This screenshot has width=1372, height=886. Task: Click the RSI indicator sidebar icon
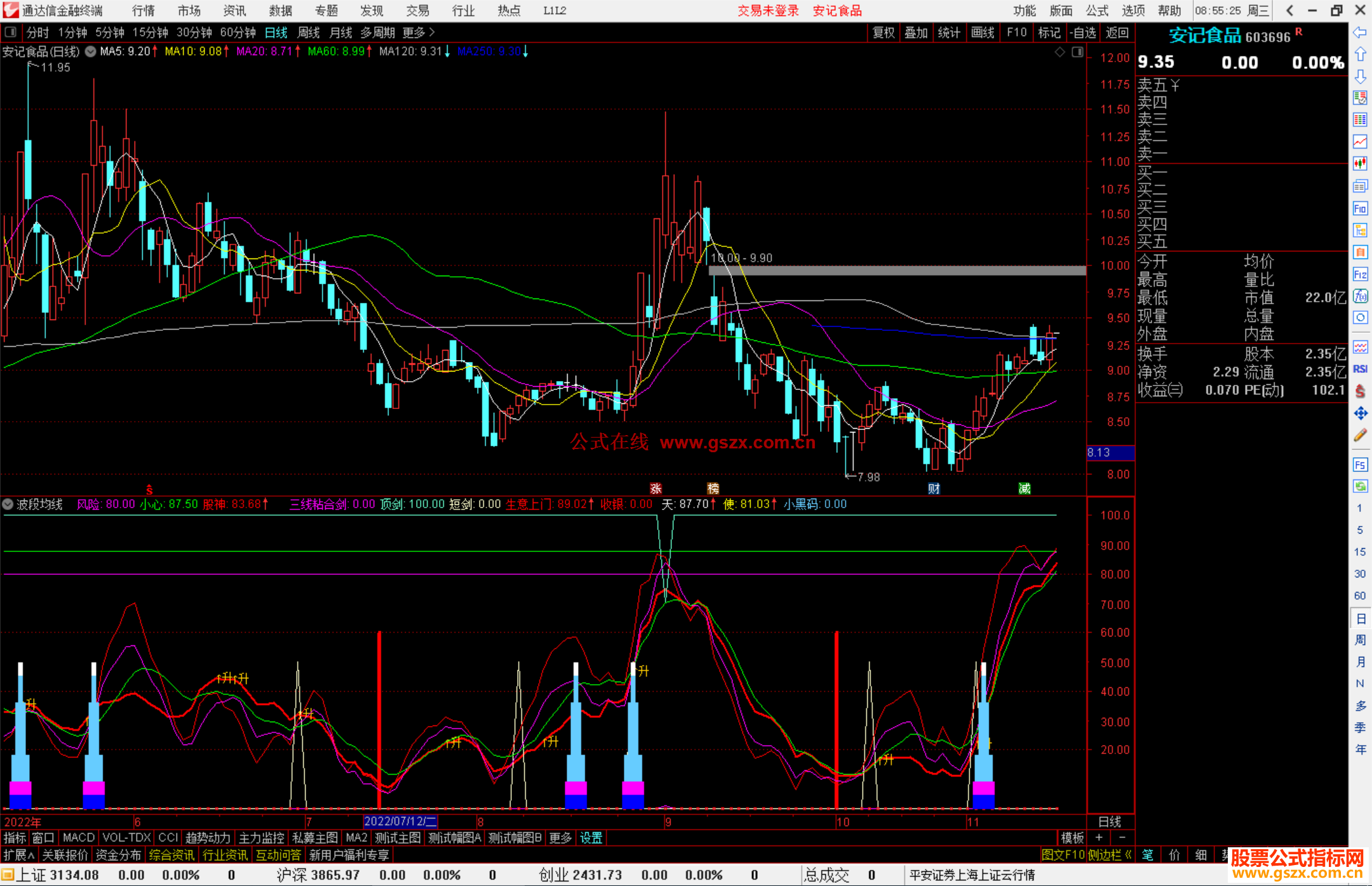1360,369
